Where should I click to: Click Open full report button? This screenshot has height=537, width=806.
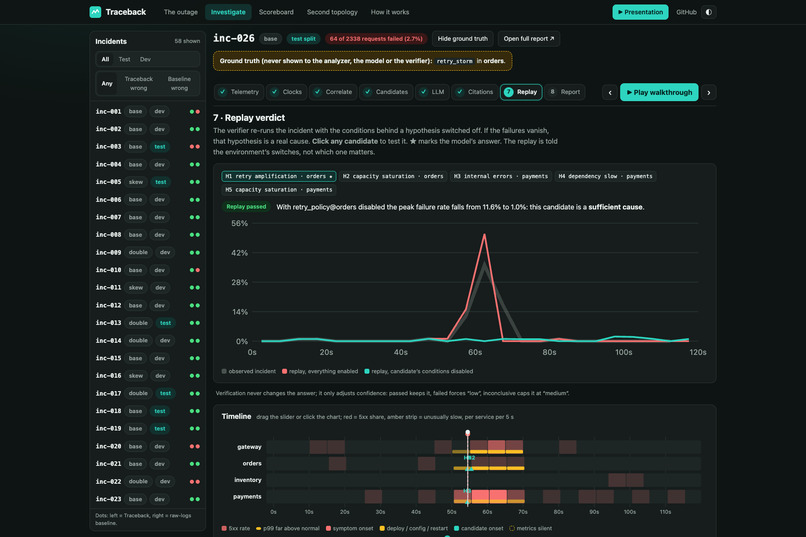[x=528, y=39]
